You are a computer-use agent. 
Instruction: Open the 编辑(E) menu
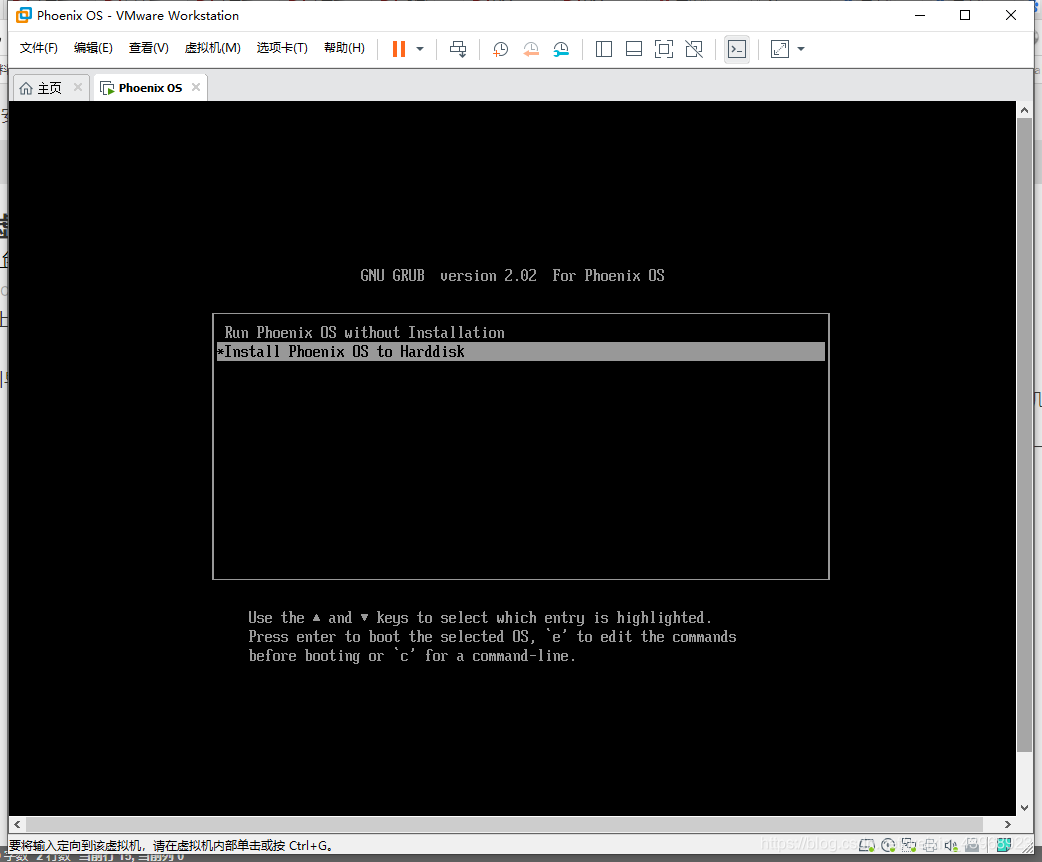coord(93,48)
